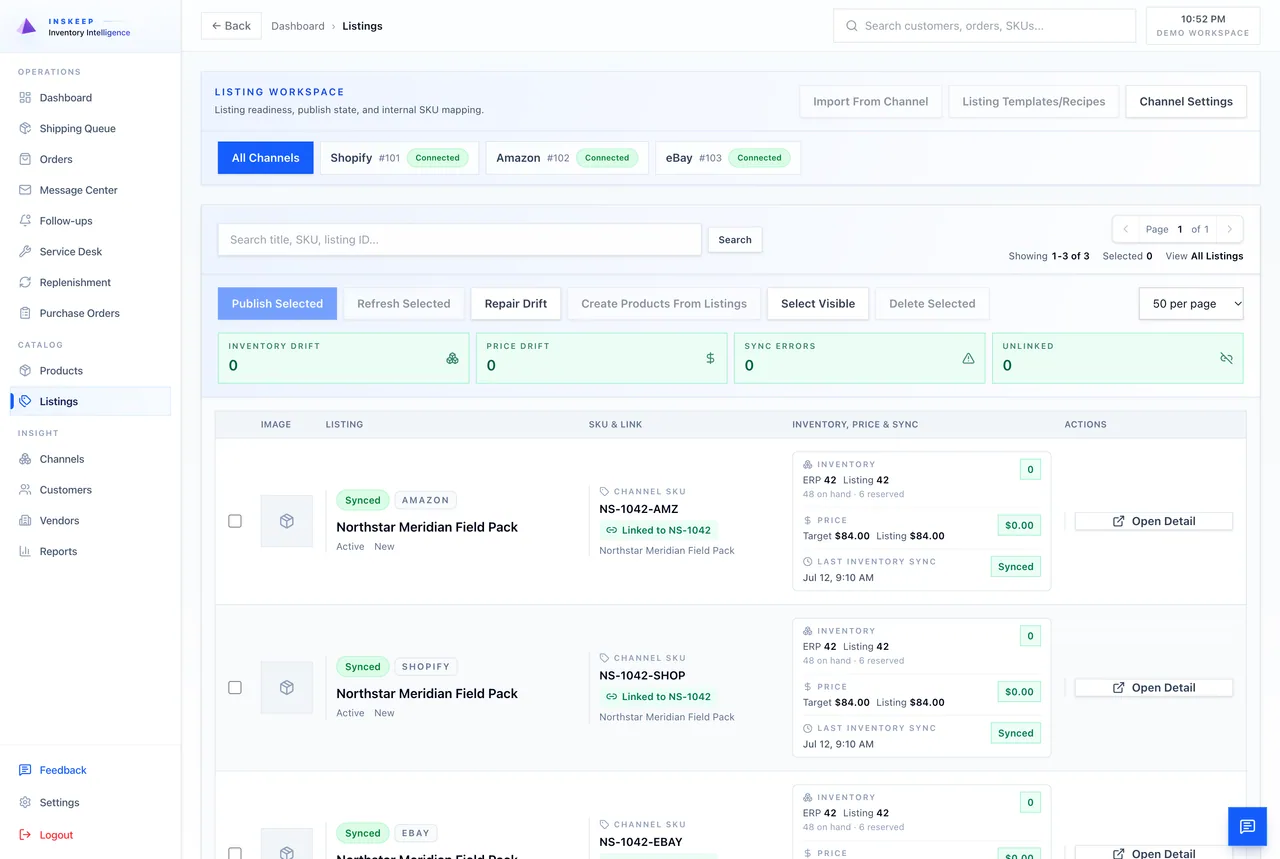This screenshot has height=859, width=1280.
Task: Open Detail for the Amazon listing
Action: coord(1153,521)
